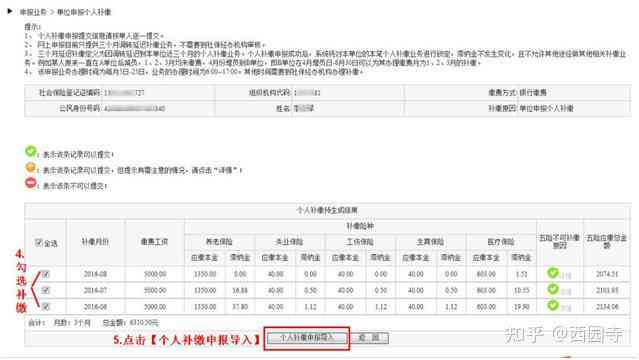This screenshot has height=360, width=639.
Task: Click the 个人补缴申报导入 button
Action: point(307,338)
